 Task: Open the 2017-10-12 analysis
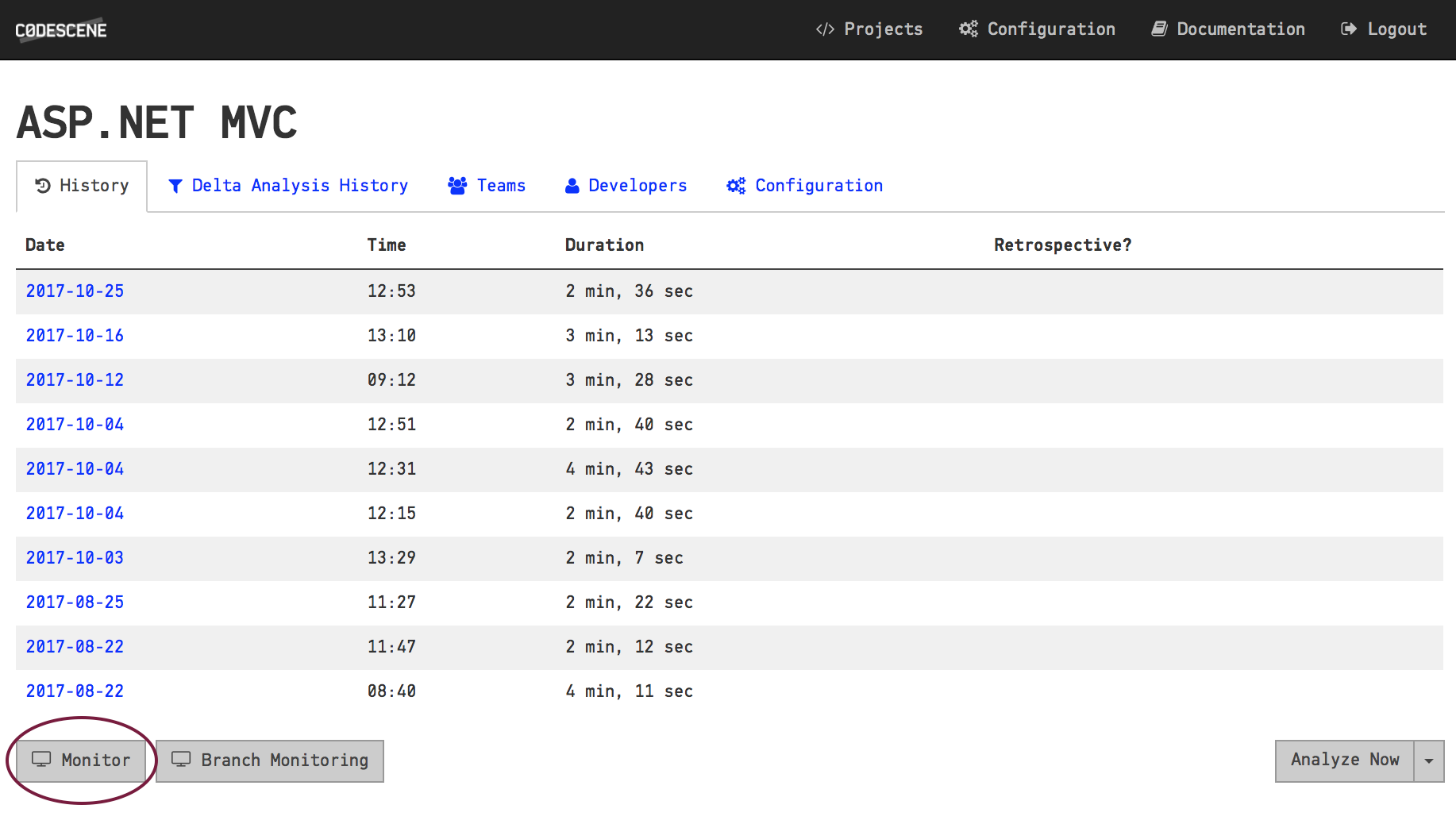click(75, 380)
